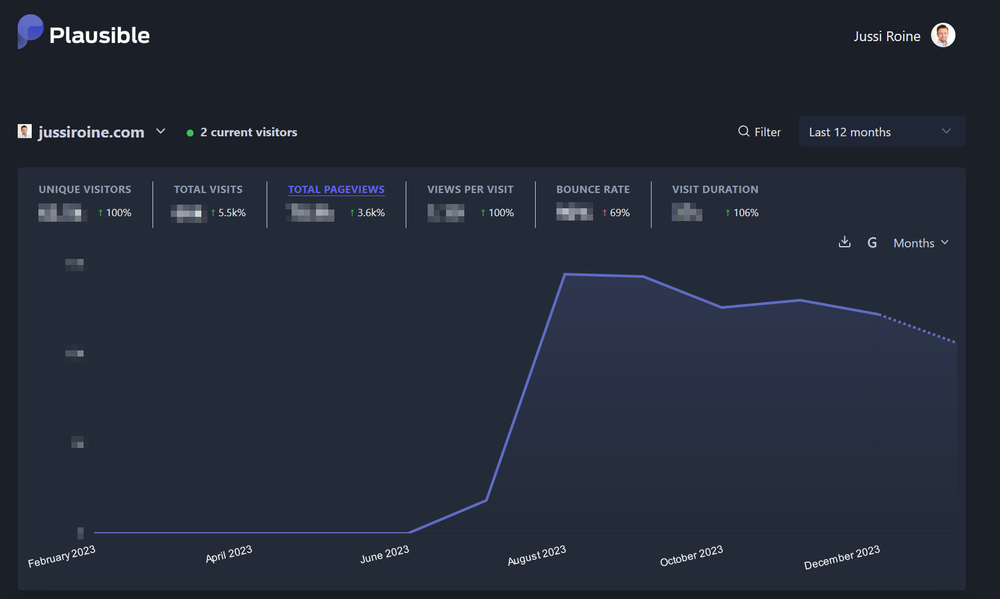Open the 2 current visitors link
The height and width of the screenshot is (599, 1000).
point(247,131)
